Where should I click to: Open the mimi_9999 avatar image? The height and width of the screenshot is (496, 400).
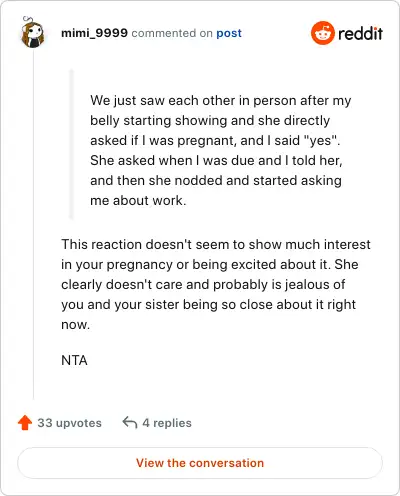(x=32, y=32)
